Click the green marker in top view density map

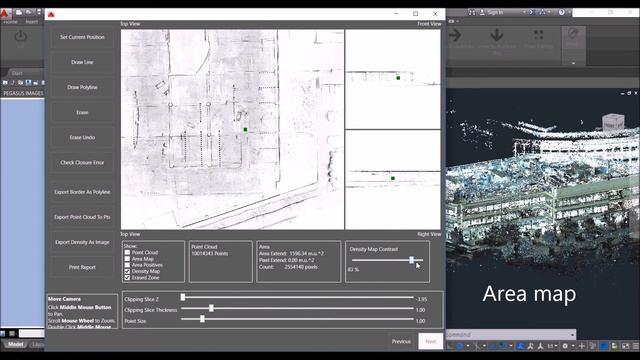click(245, 130)
